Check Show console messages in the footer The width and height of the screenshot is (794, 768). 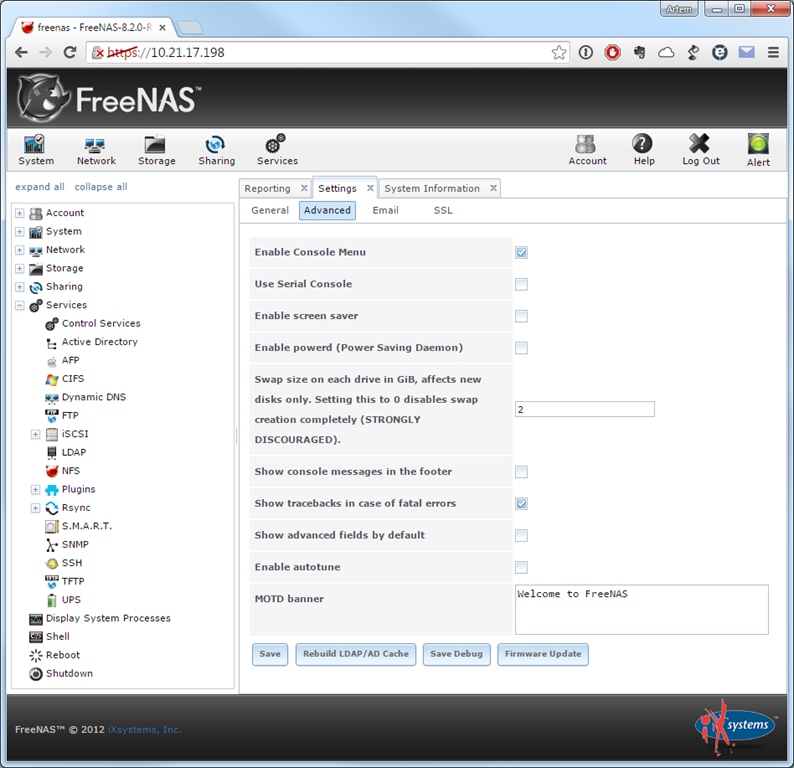pos(521,472)
